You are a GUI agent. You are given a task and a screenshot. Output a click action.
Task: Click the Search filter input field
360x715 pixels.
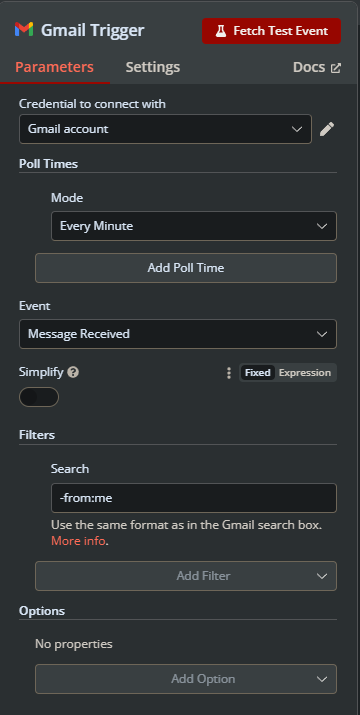click(x=194, y=498)
